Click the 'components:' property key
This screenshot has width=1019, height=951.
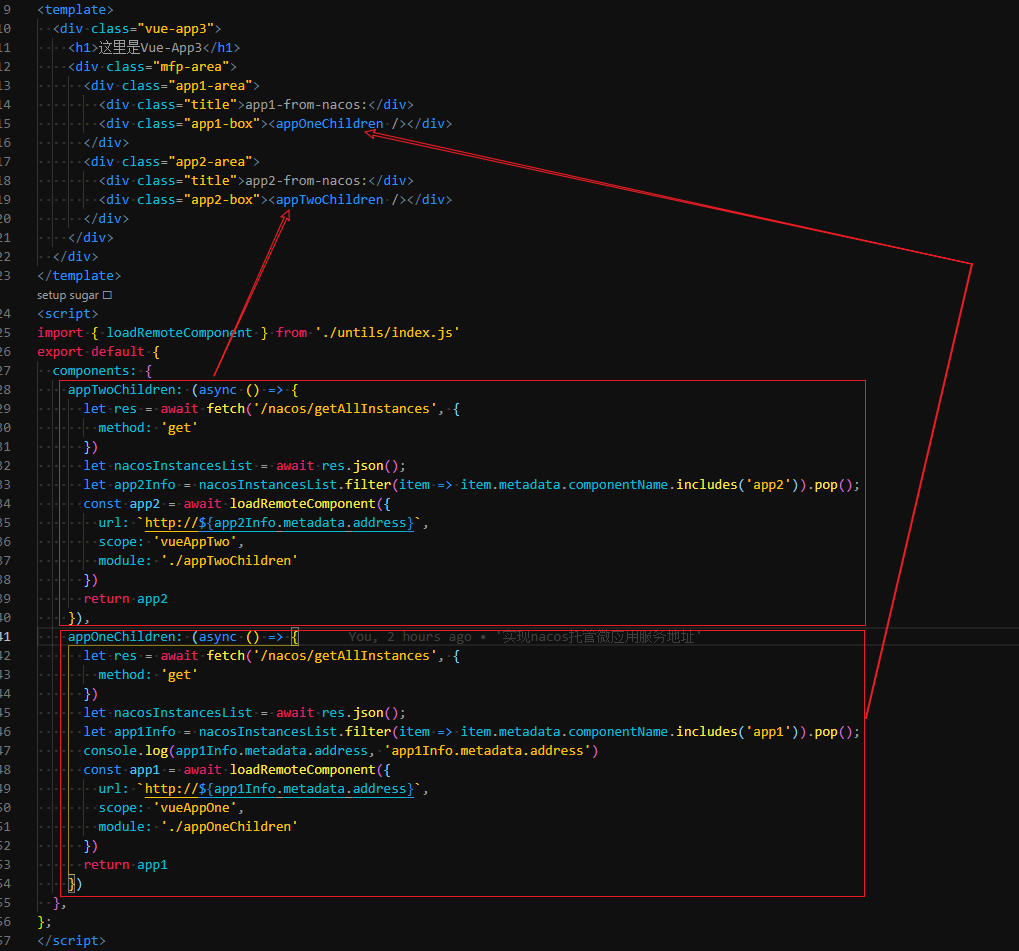94,371
